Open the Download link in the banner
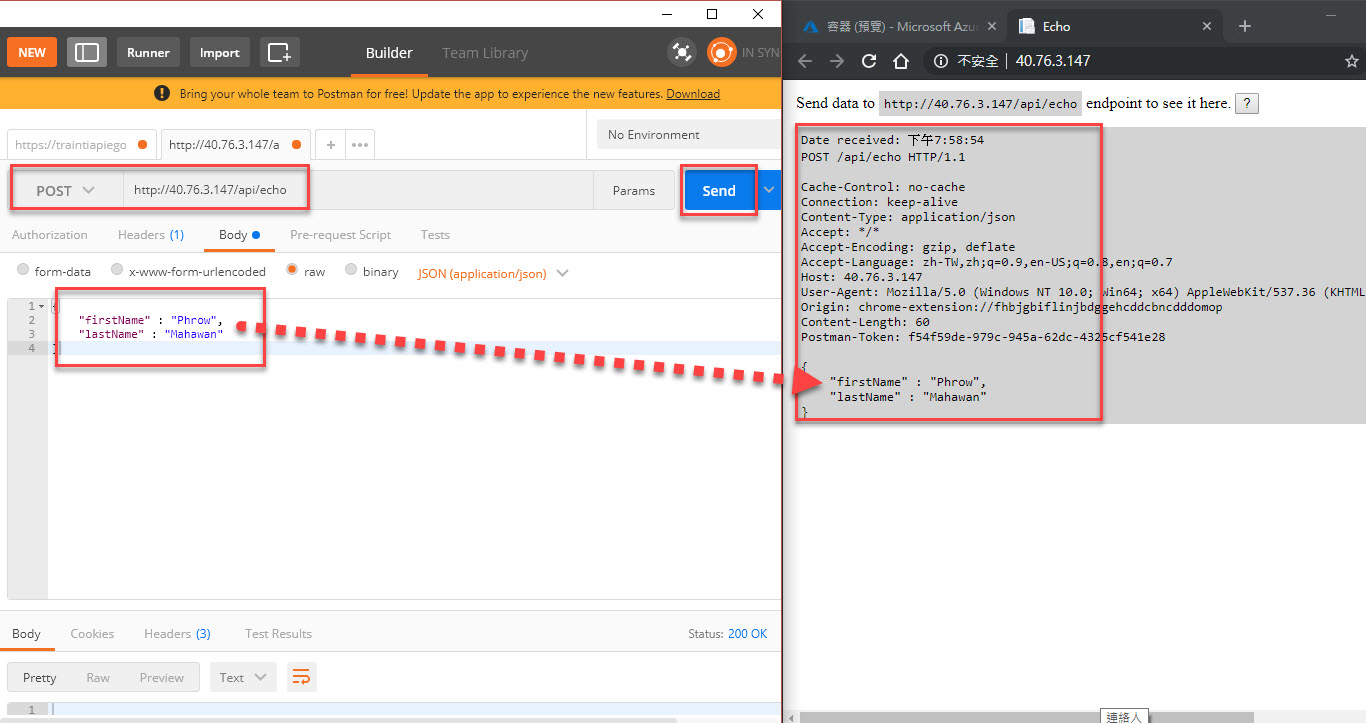 693,94
